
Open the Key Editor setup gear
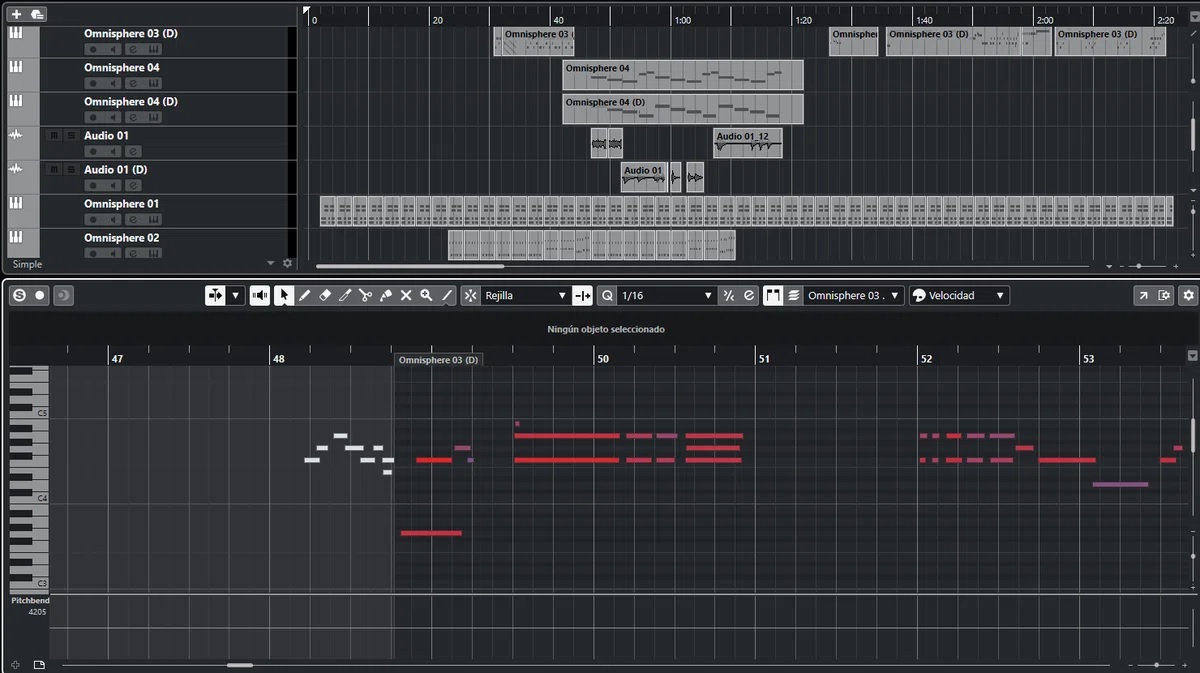tap(1188, 295)
